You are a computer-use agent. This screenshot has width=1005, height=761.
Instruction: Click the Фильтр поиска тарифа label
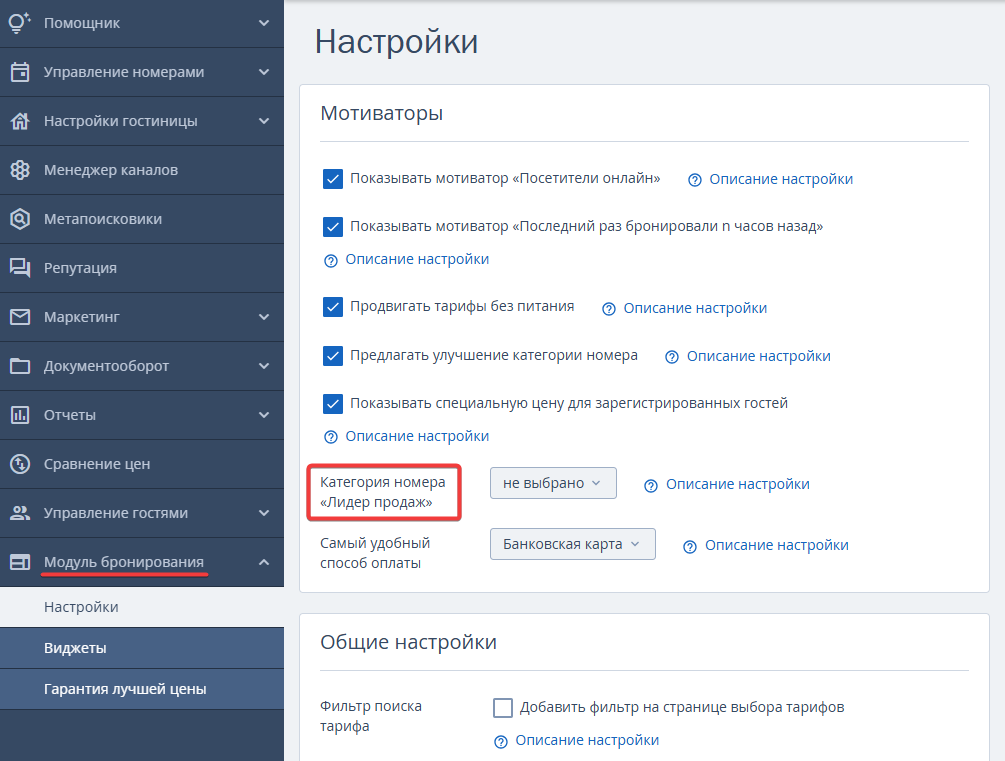click(x=370, y=716)
